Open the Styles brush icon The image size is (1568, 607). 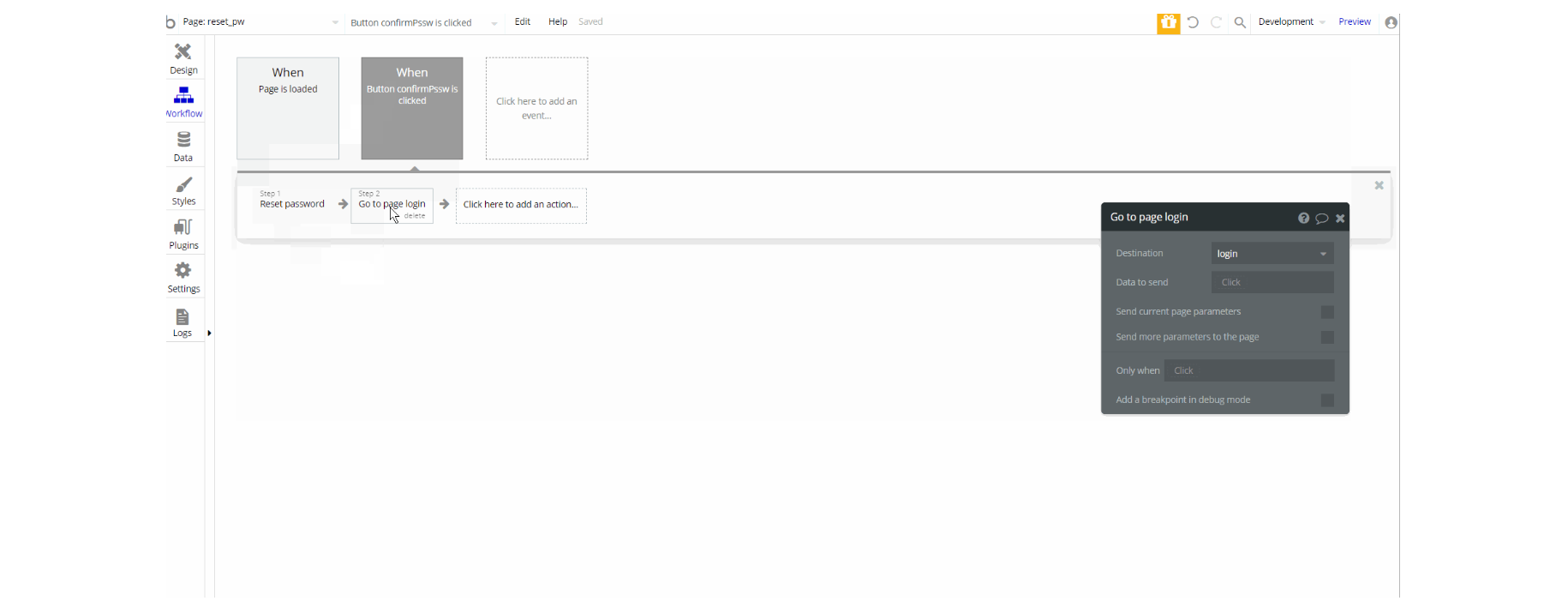(183, 185)
